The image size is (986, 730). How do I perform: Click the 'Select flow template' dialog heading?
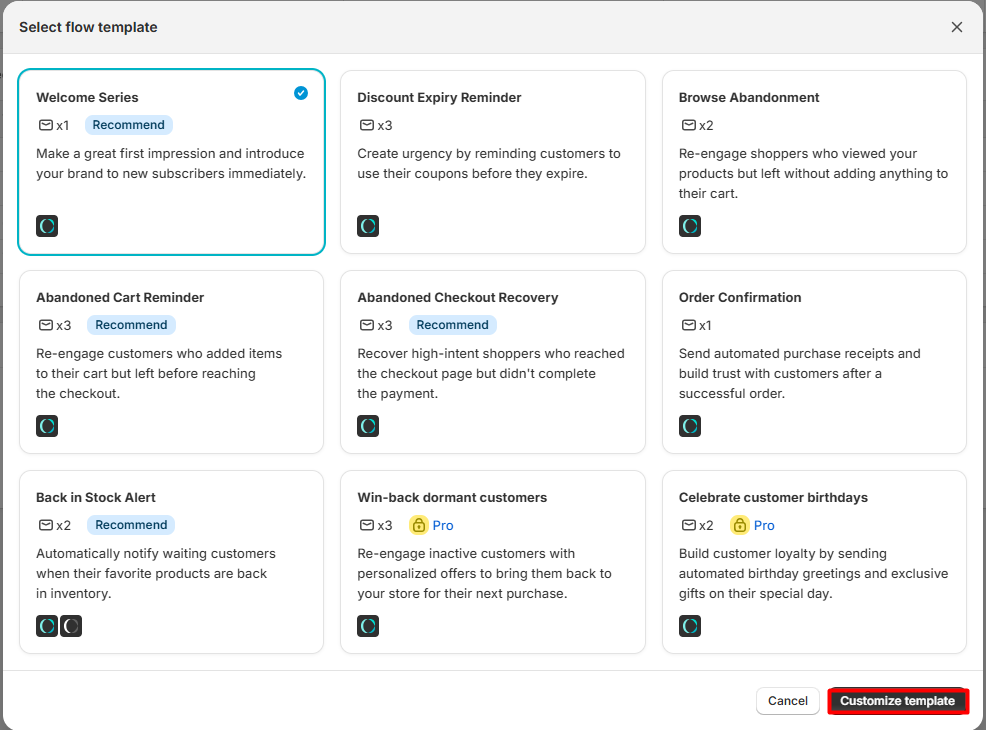pos(88,27)
